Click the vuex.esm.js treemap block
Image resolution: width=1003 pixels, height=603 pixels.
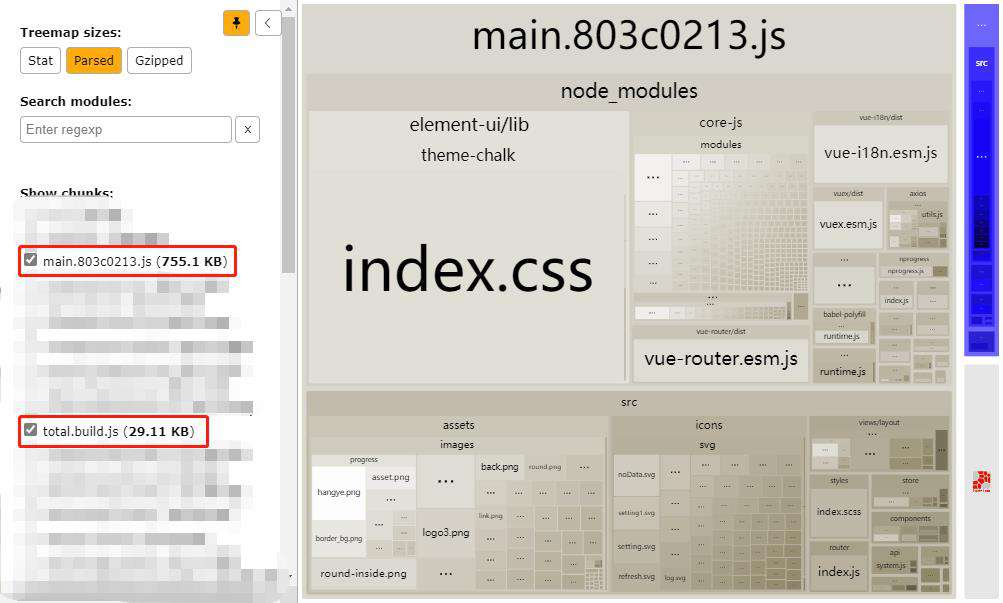(848, 224)
